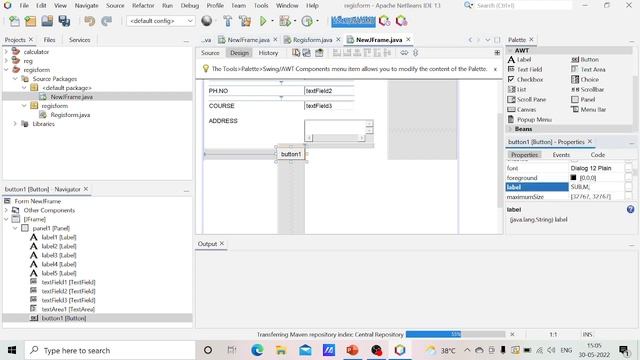Click the Debug Project toolbar icon

[x=285, y=21]
